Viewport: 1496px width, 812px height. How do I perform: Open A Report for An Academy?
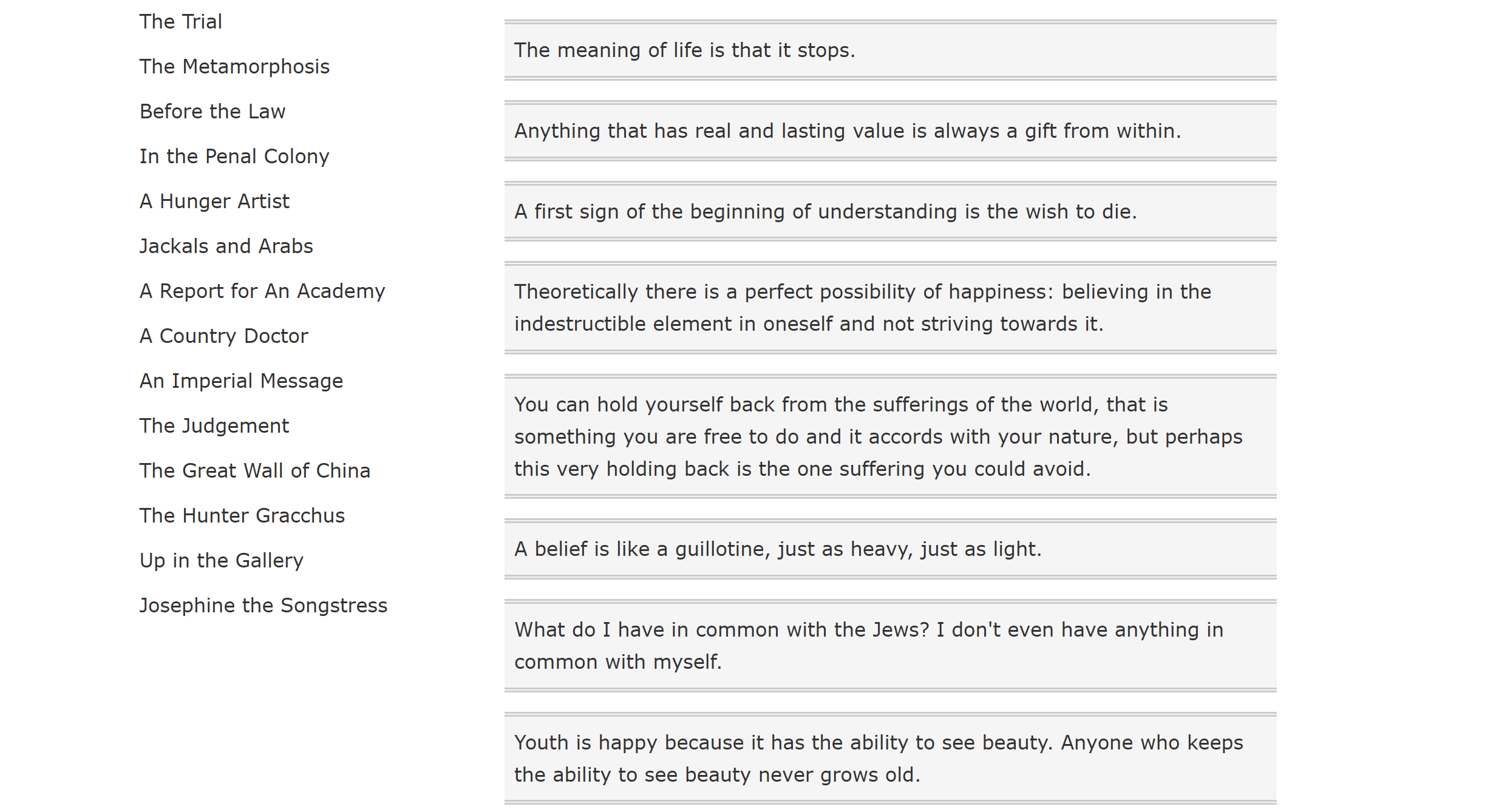click(x=262, y=291)
